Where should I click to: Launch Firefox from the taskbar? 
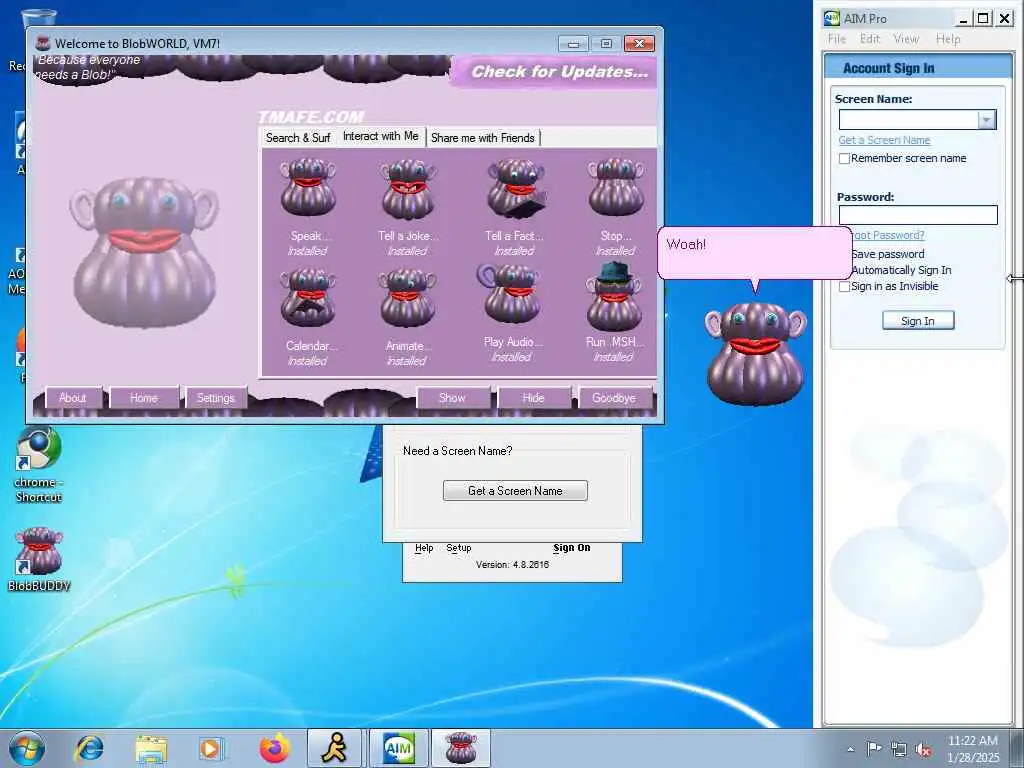pyautogui.click(x=275, y=748)
